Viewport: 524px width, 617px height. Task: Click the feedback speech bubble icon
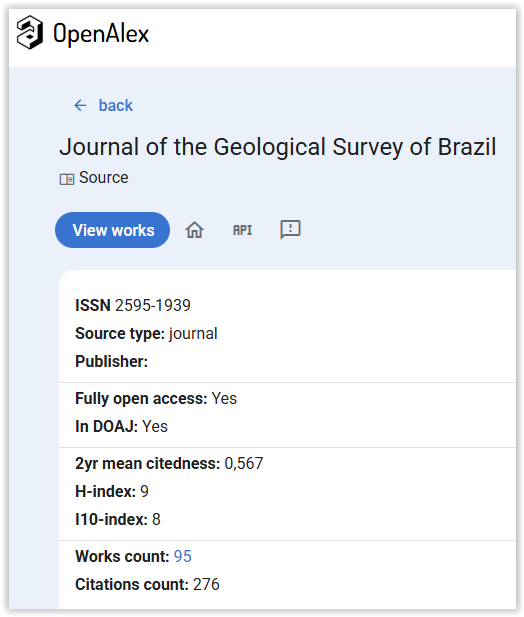tap(290, 229)
